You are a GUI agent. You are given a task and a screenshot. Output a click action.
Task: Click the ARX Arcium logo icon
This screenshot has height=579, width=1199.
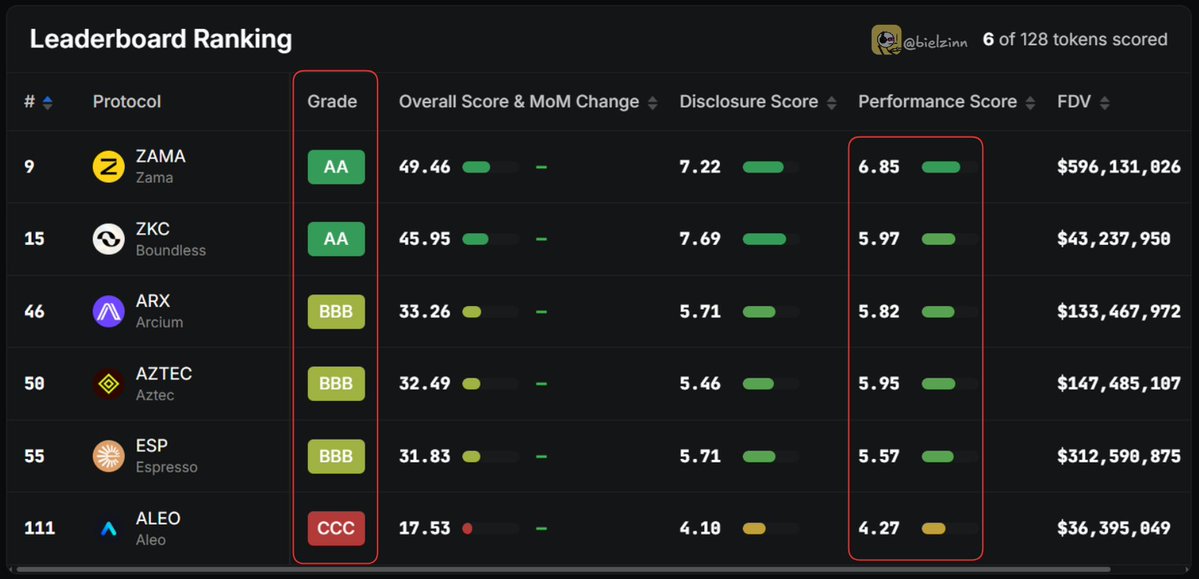coord(109,311)
